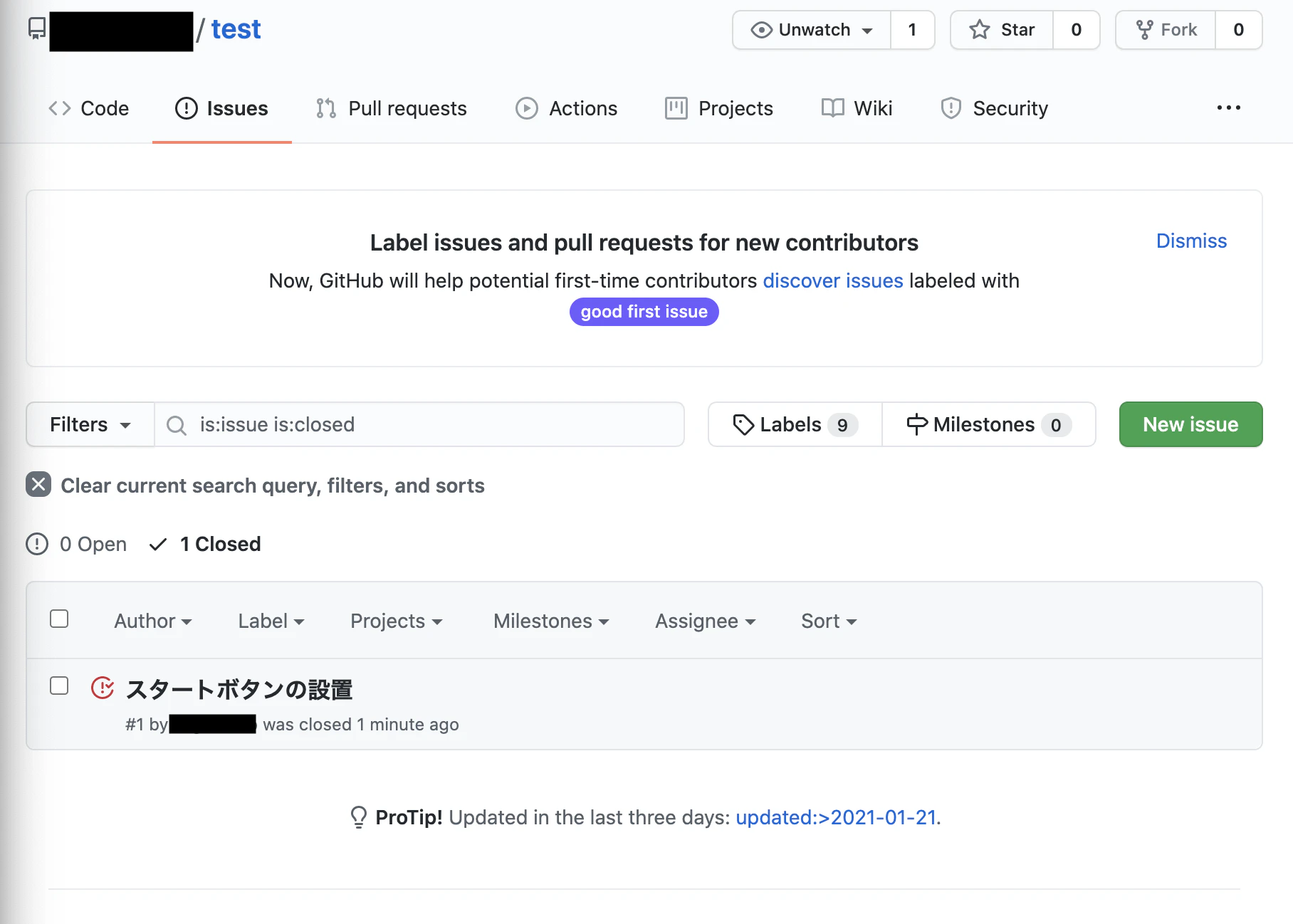The width and height of the screenshot is (1293, 924).
Task: Expand the Author filter dropdown
Action: (153, 621)
